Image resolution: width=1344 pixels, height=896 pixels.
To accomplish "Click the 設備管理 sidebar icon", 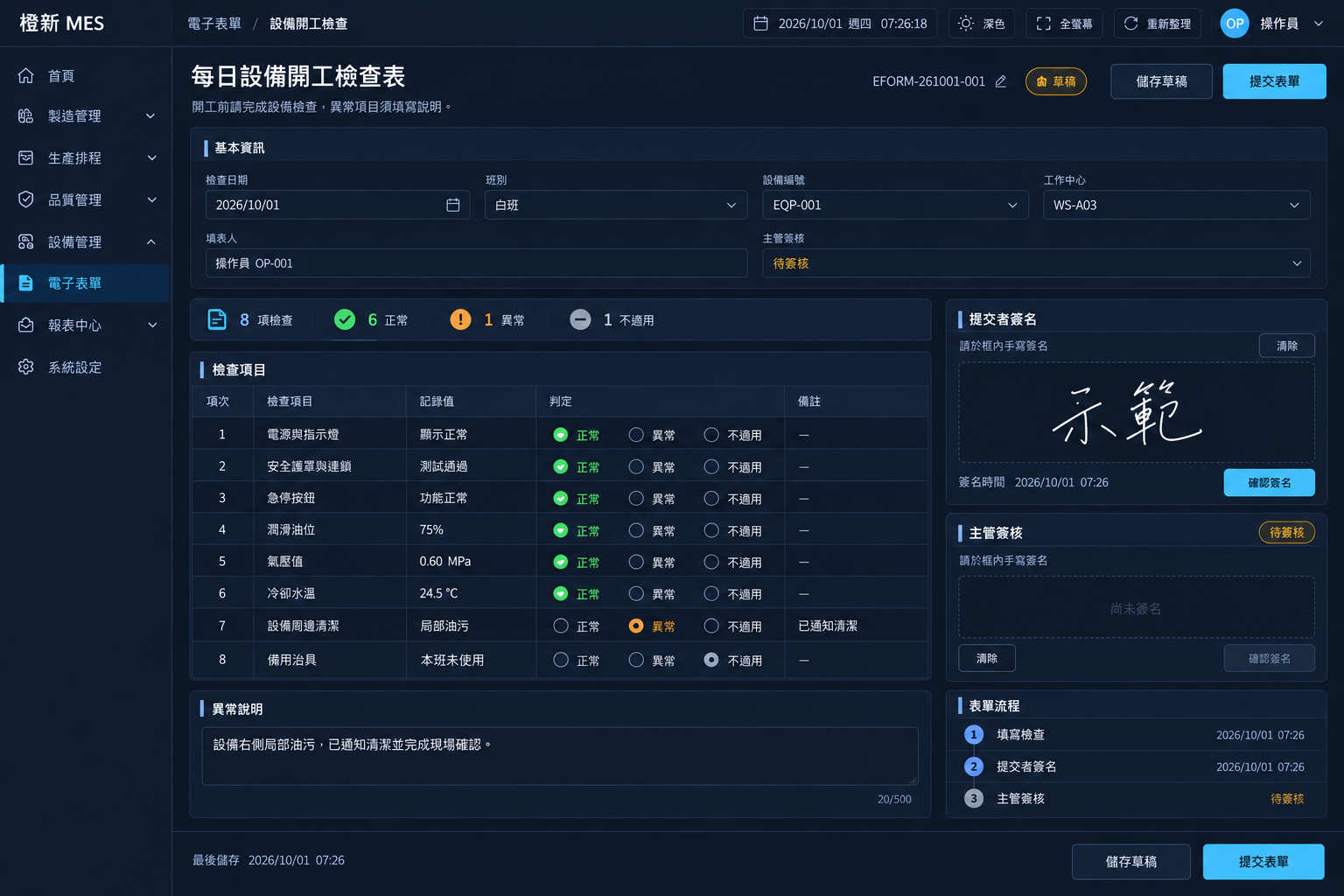I will point(26,241).
